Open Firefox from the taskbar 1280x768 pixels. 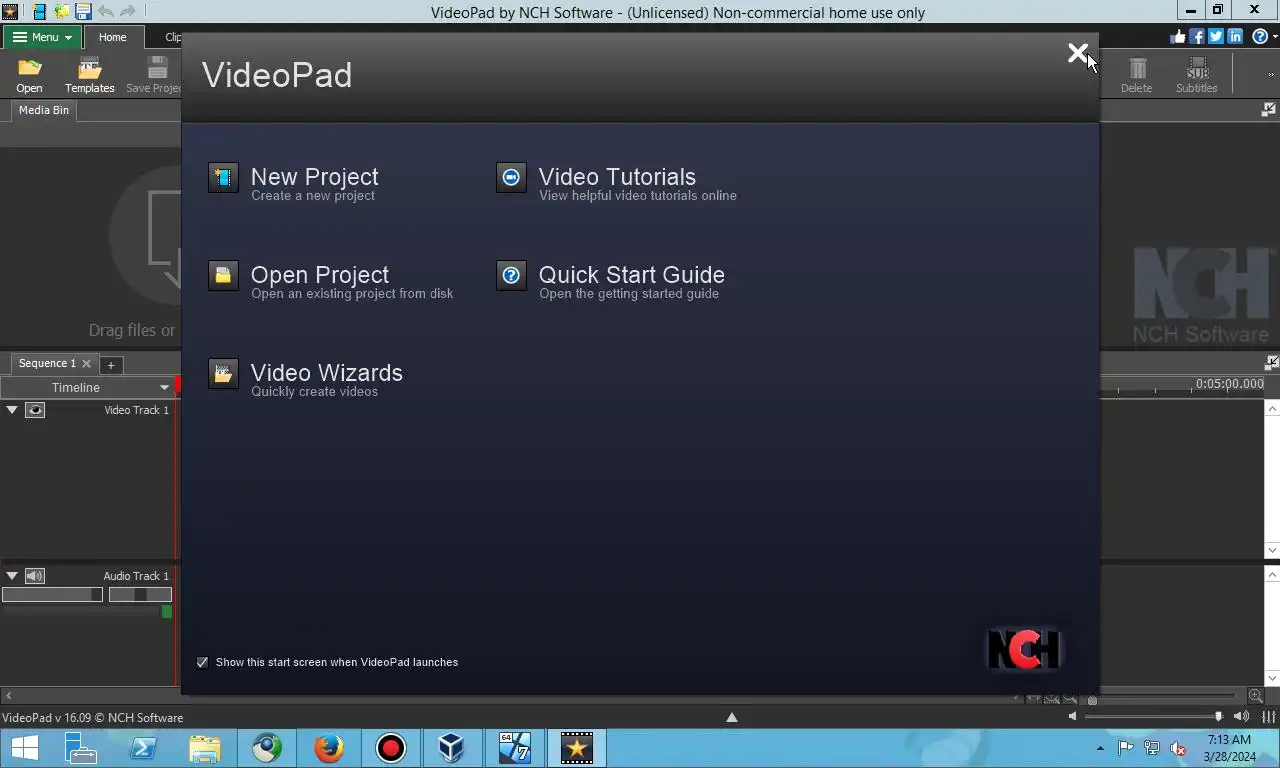[328, 748]
